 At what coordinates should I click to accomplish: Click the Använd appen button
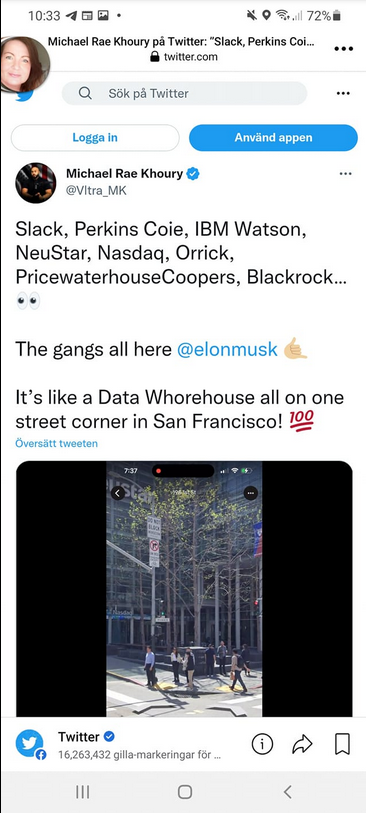click(273, 137)
